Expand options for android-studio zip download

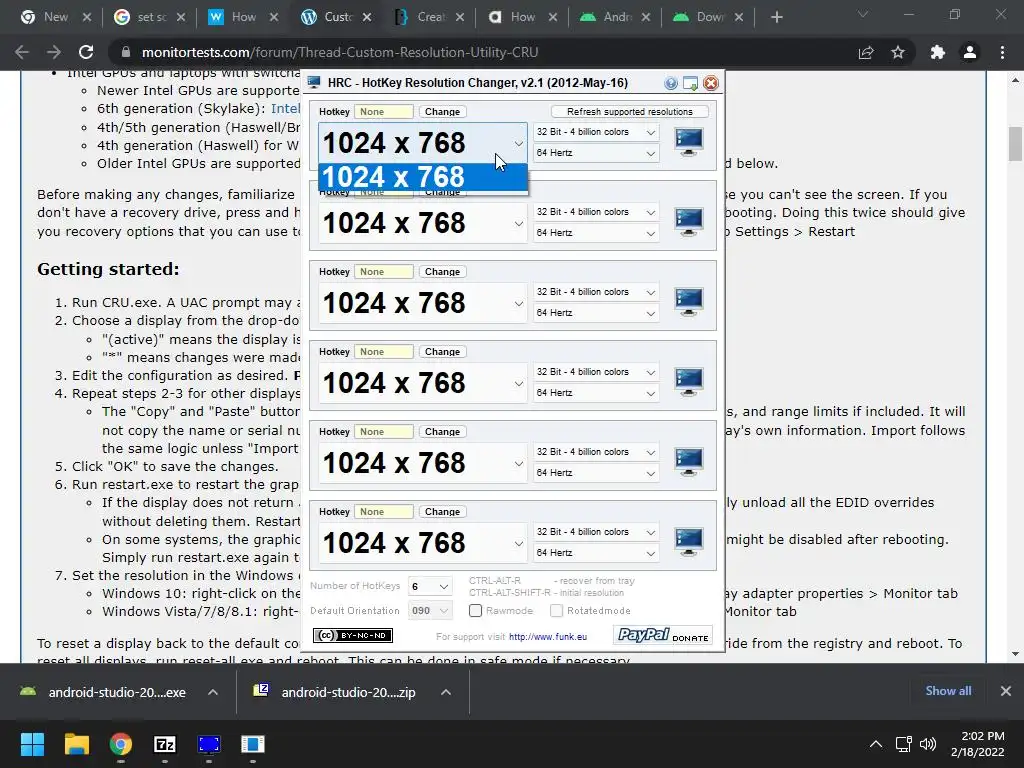coord(446,692)
